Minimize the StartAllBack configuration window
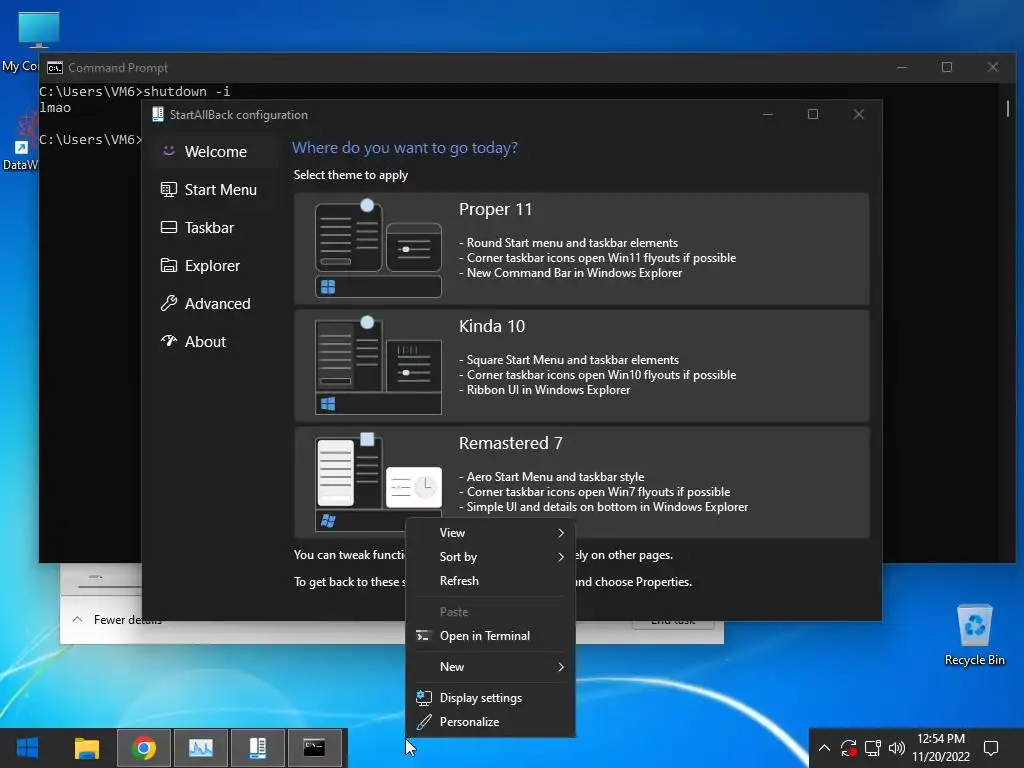Viewport: 1024px width, 768px height. [768, 114]
